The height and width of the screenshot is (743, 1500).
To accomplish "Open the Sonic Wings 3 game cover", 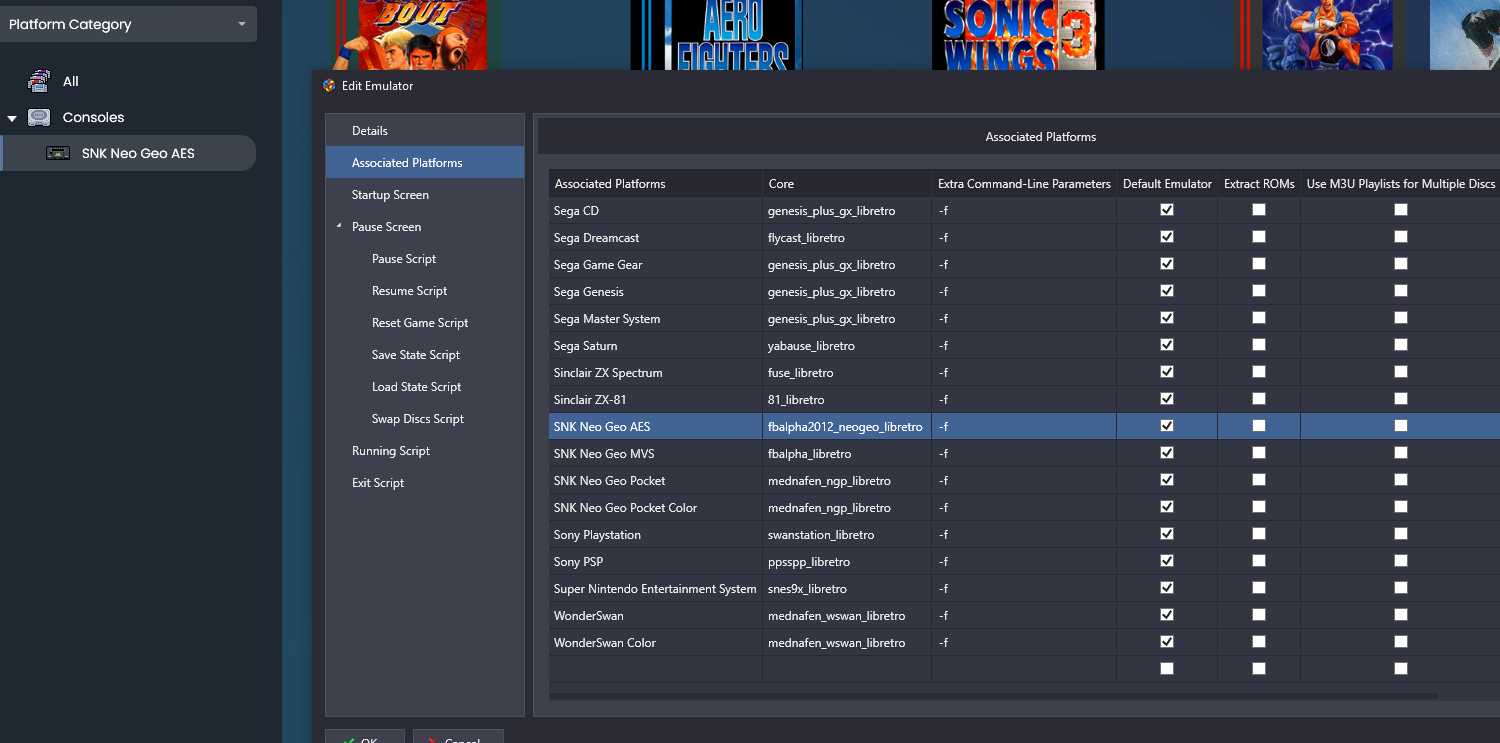I will click(x=1017, y=35).
